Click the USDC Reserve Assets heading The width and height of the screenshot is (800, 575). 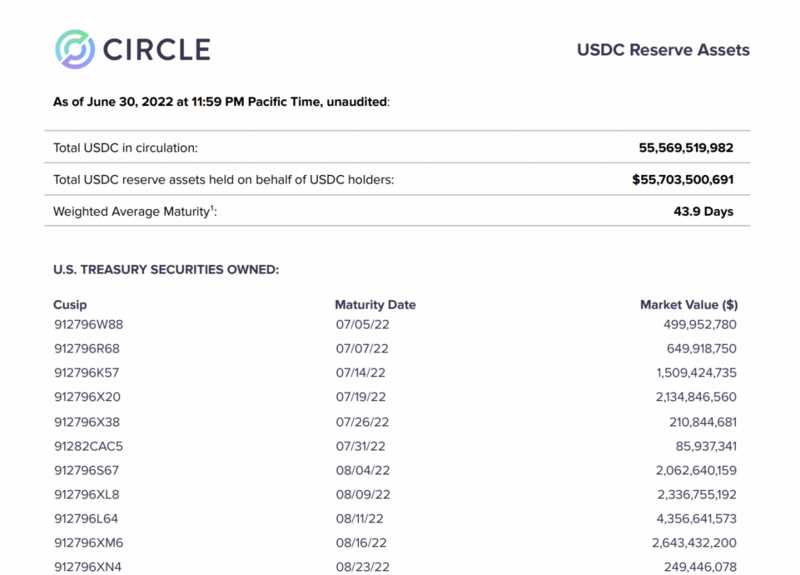(662, 50)
